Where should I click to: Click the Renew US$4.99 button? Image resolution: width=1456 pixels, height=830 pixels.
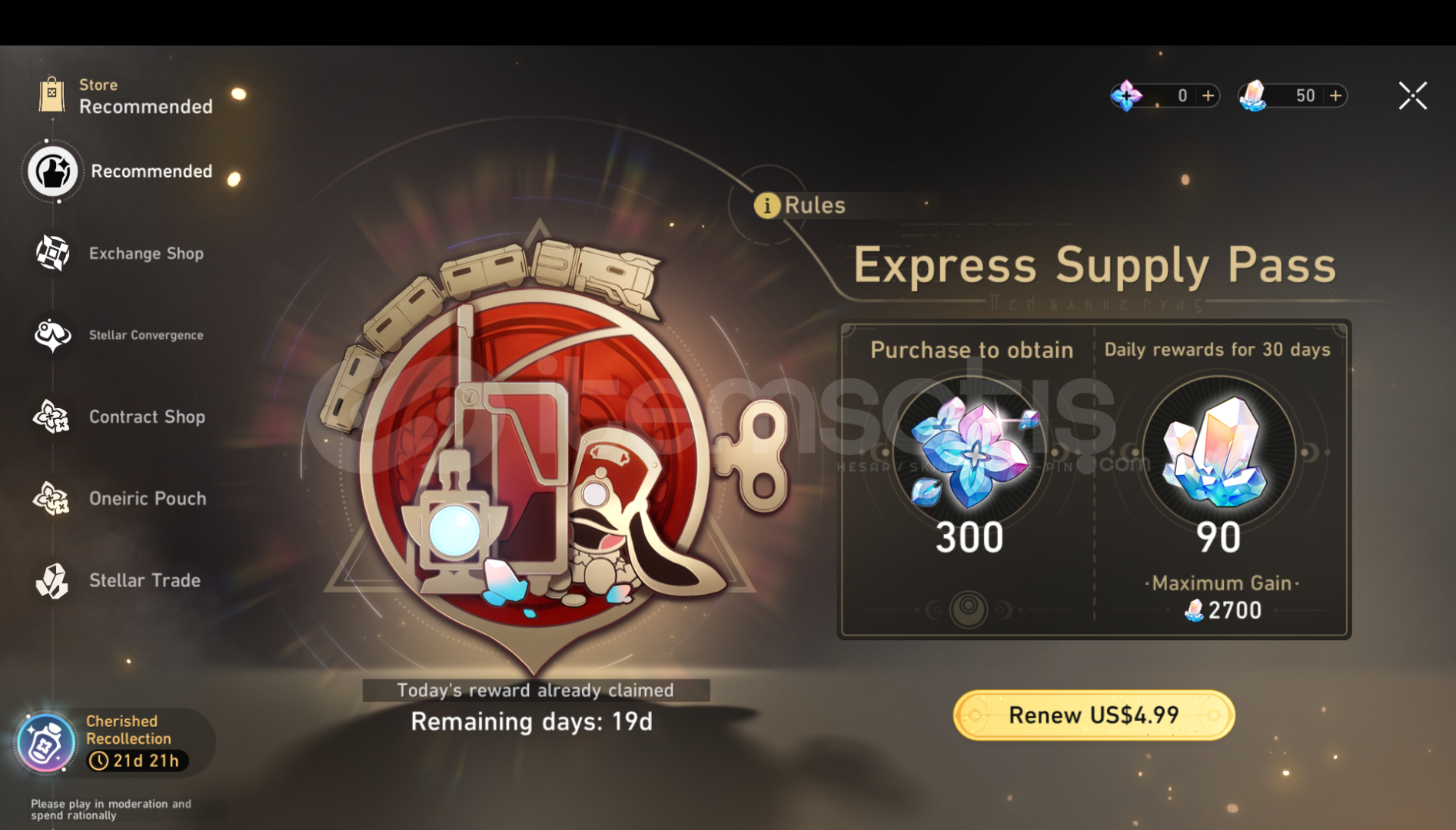point(1094,715)
